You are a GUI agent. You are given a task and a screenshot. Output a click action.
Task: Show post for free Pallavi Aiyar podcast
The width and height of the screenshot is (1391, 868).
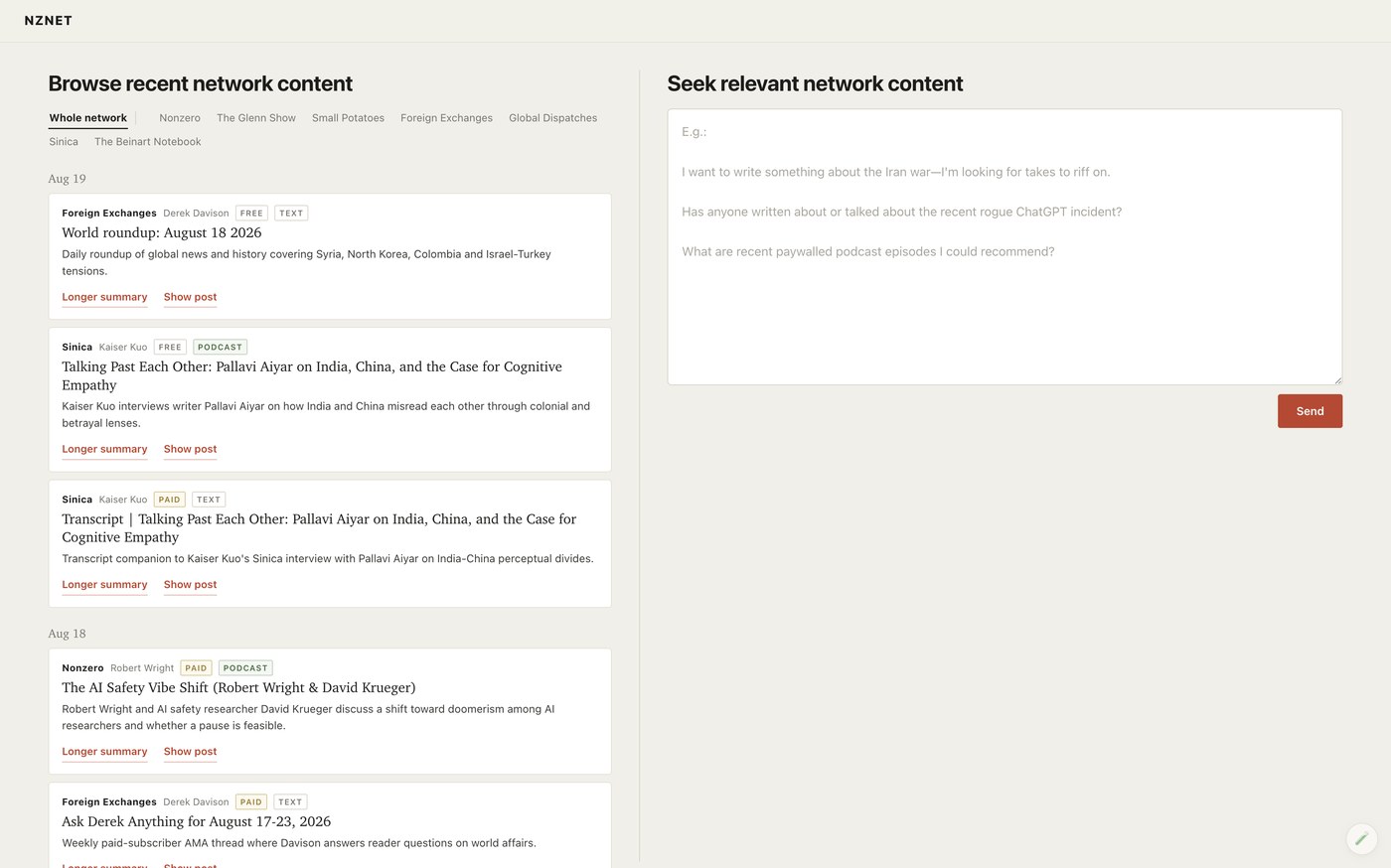pyautogui.click(x=190, y=449)
